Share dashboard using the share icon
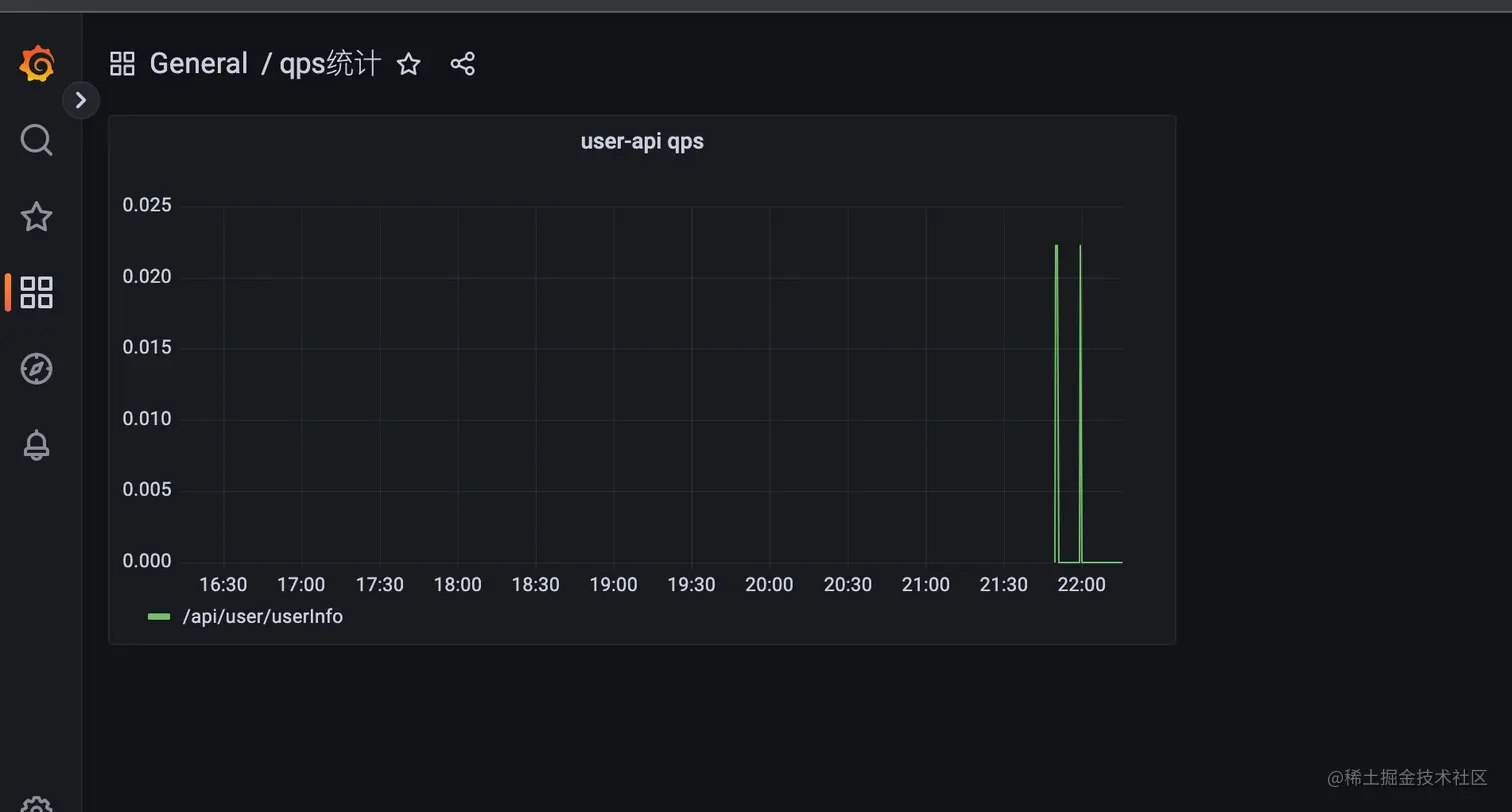1512x812 pixels. click(462, 64)
